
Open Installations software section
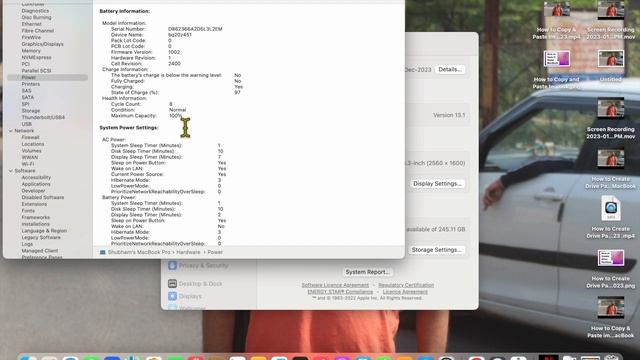pyautogui.click(x=36, y=224)
